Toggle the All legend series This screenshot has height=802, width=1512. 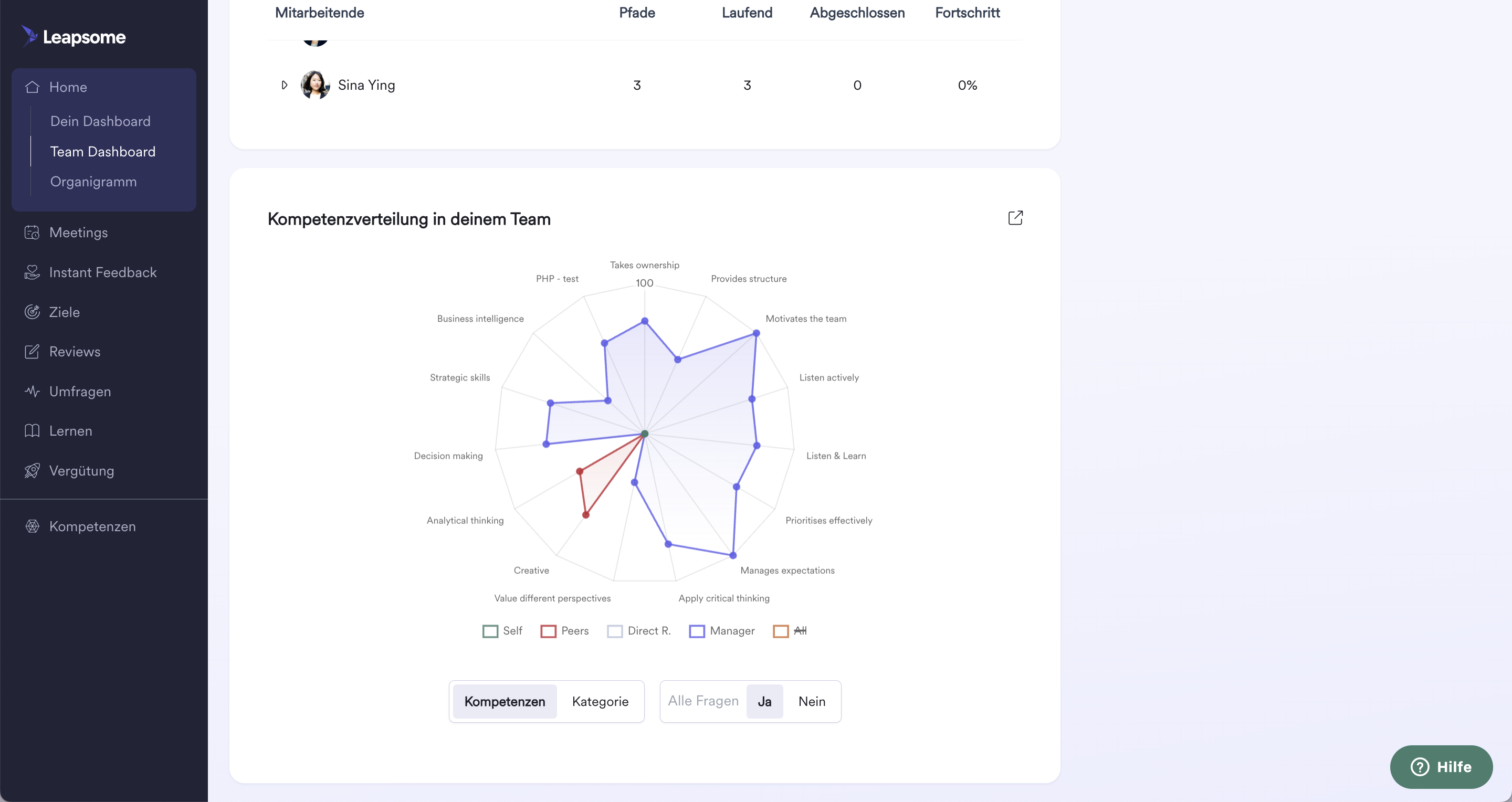[790, 631]
